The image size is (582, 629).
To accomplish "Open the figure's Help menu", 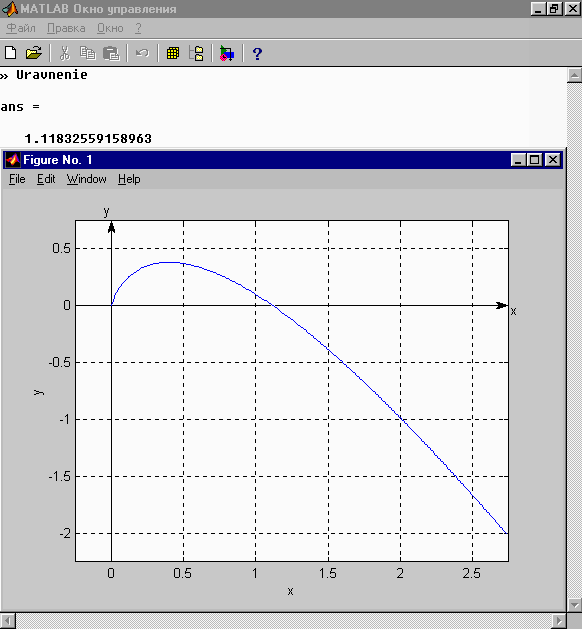I will 129,179.
